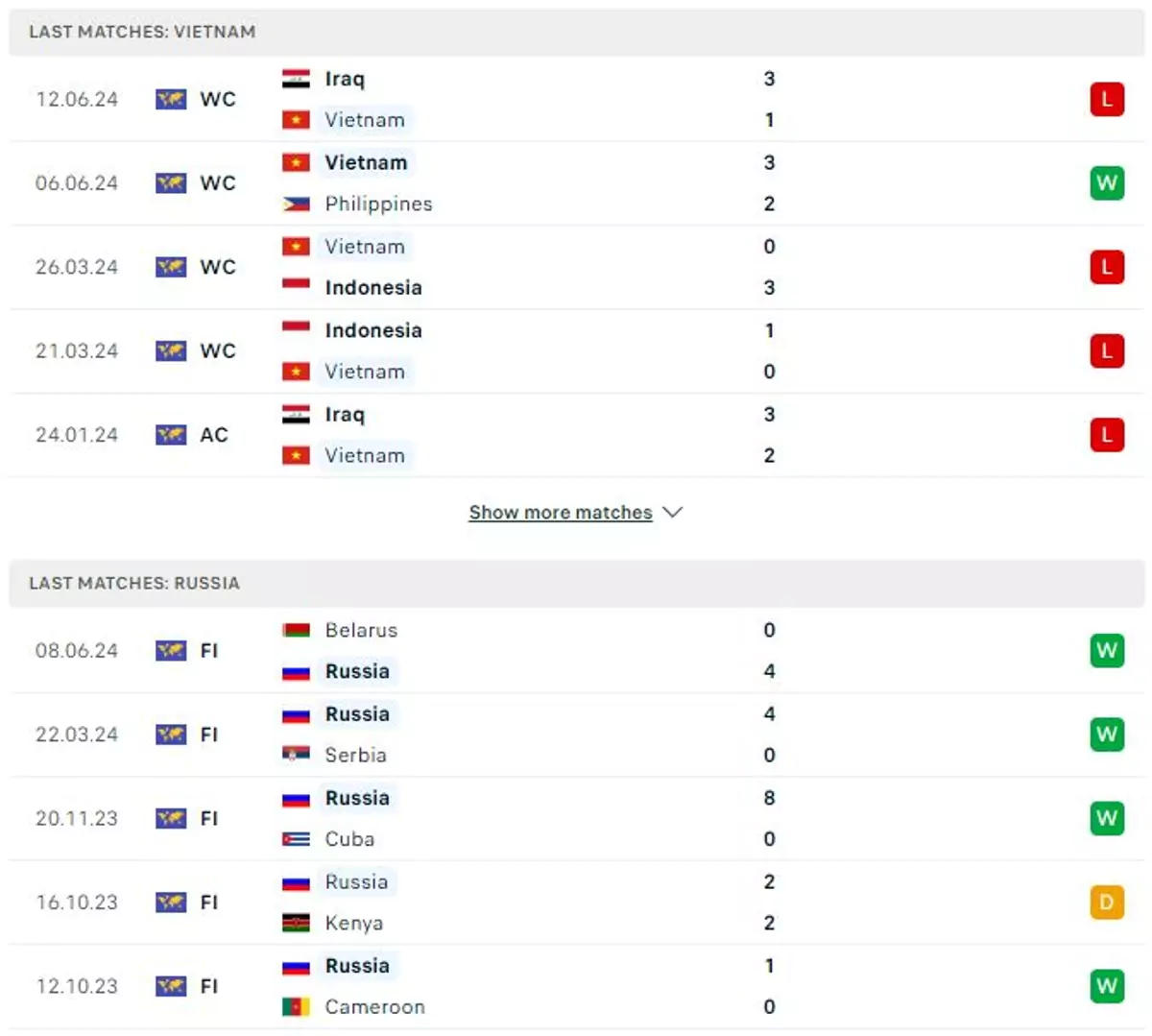Expand the Show more matches chevron

tap(673, 512)
